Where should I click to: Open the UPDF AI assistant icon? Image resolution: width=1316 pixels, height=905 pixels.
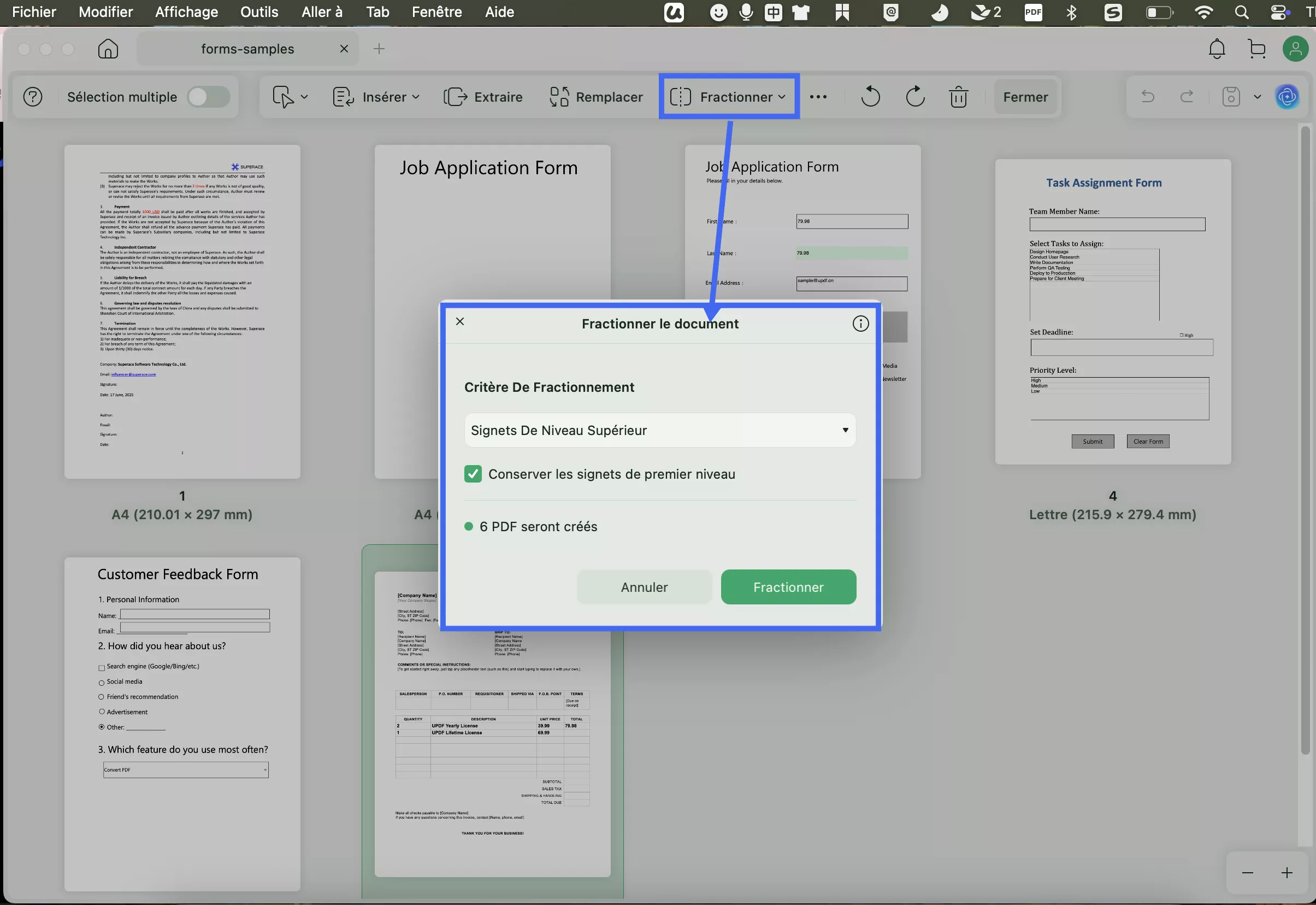click(1287, 97)
